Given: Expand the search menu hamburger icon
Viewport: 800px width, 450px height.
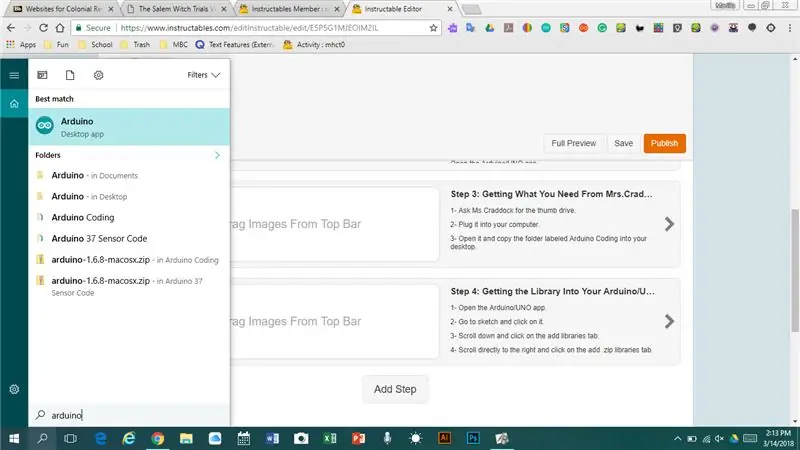Looking at the screenshot, I should [14, 76].
